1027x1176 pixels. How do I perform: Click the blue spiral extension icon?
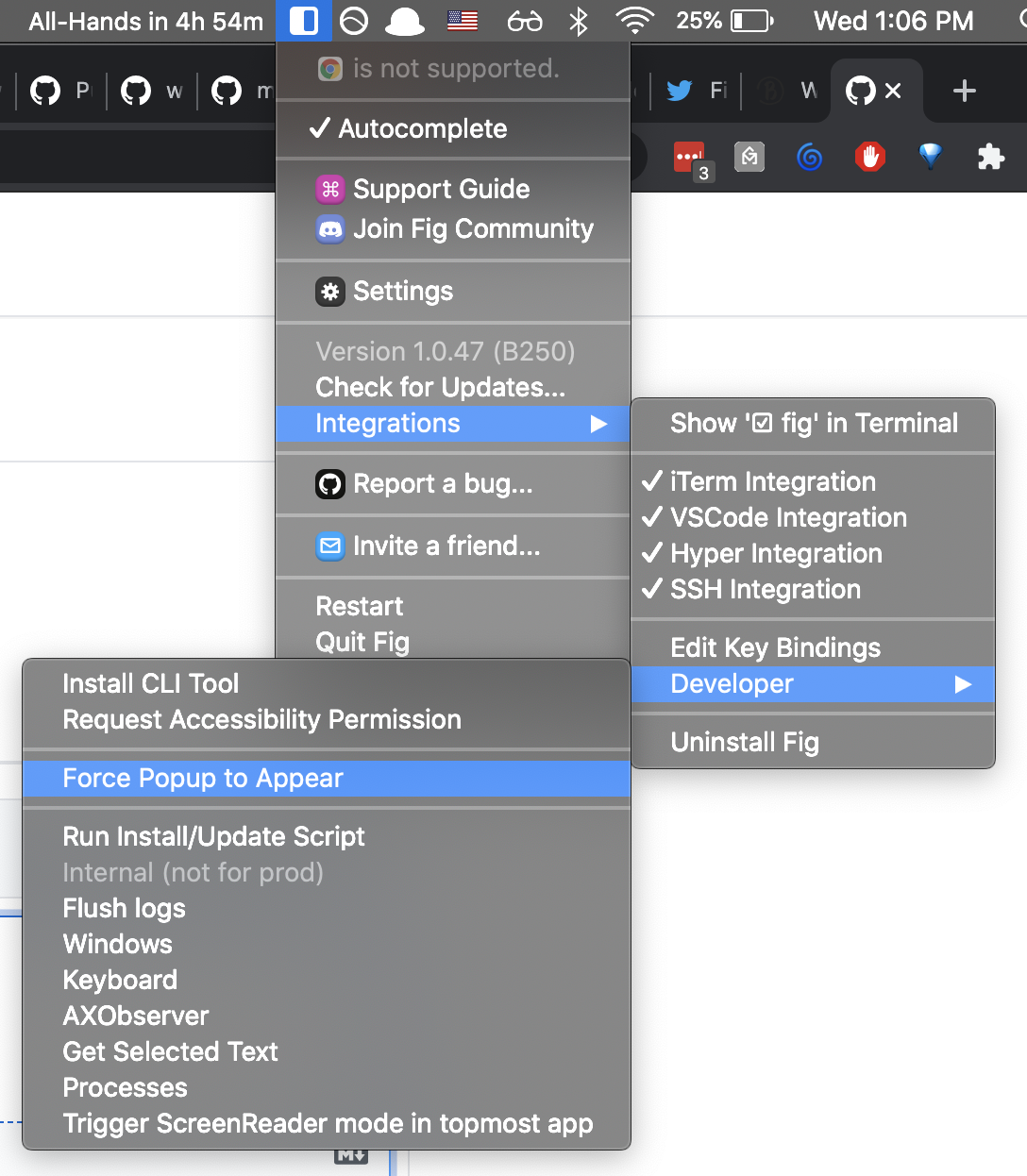(809, 158)
